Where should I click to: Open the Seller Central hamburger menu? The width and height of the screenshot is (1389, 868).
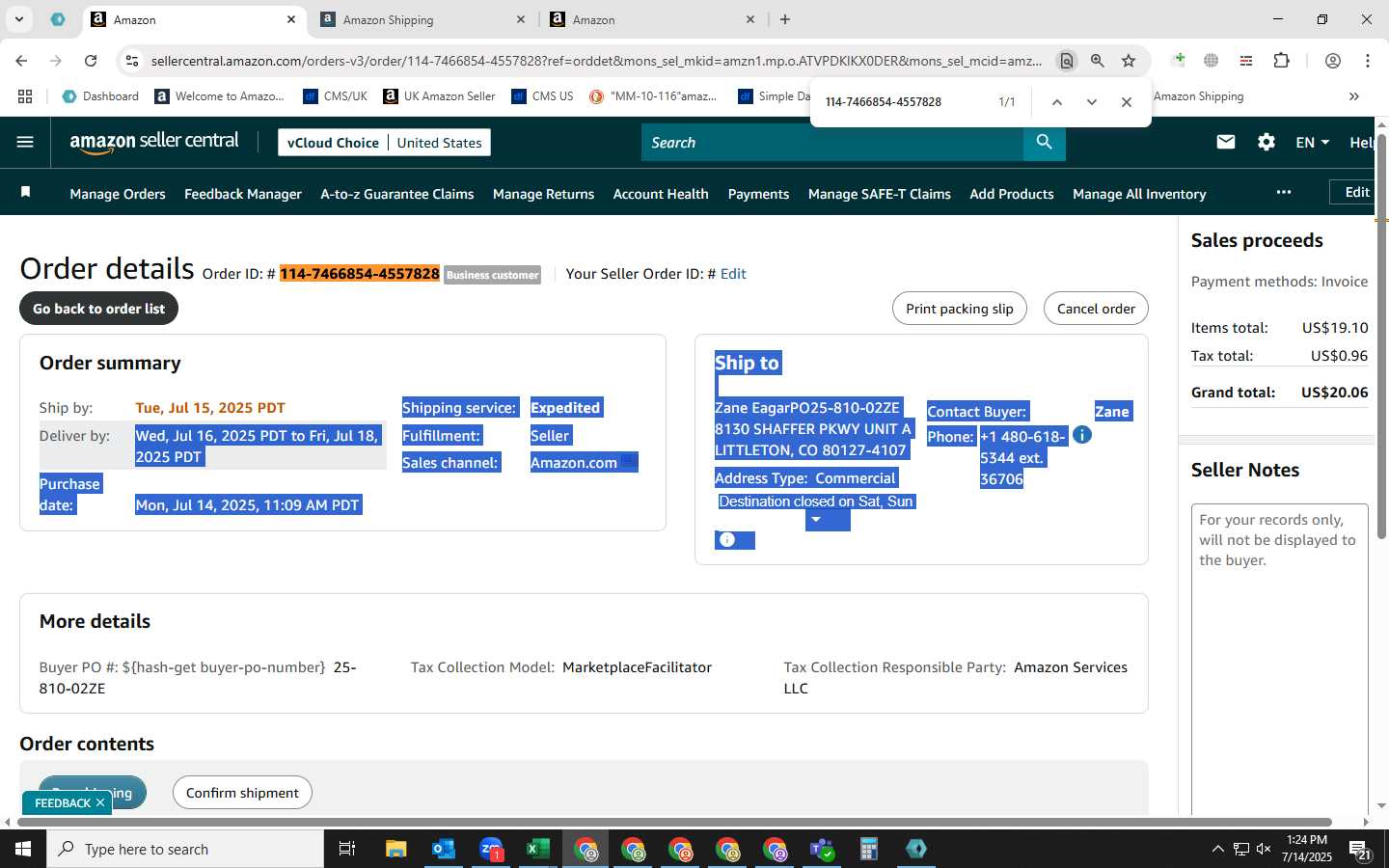[25, 142]
